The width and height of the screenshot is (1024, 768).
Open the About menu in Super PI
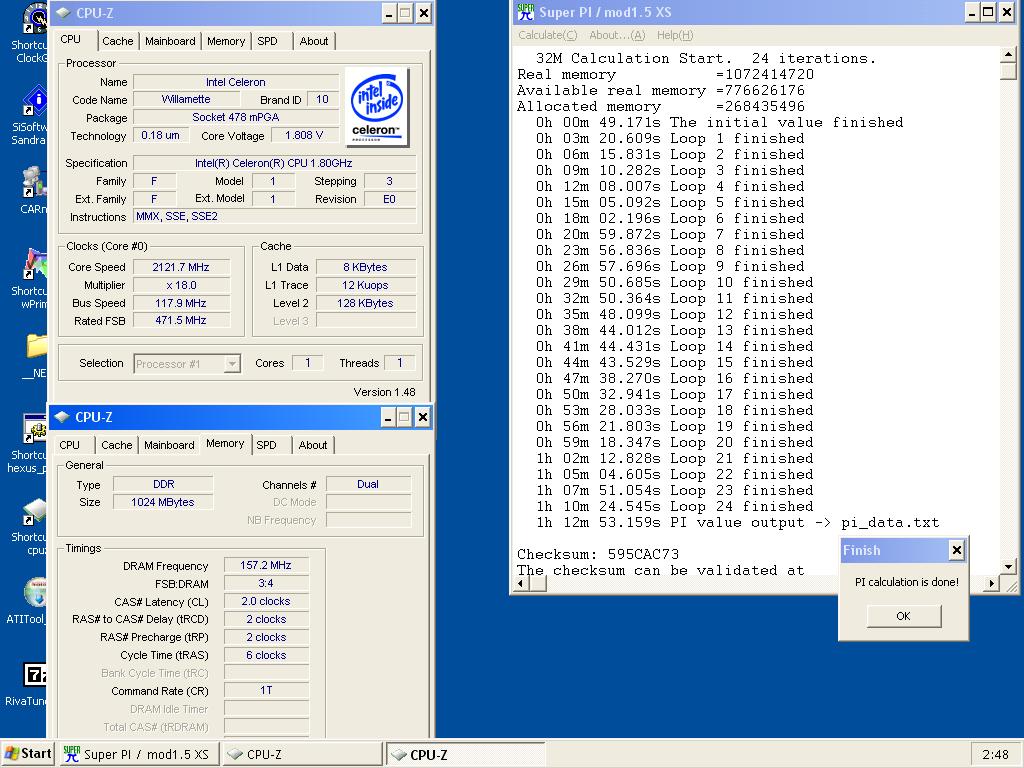[617, 35]
